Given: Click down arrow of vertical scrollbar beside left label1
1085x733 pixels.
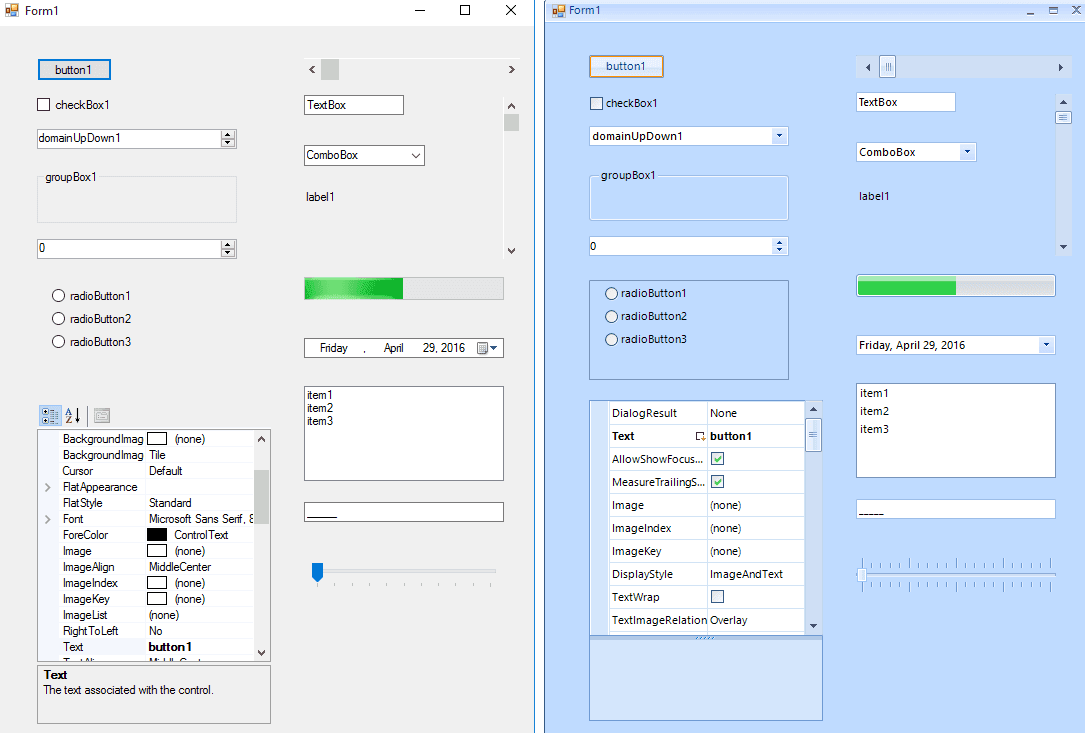Looking at the screenshot, I should [x=511, y=251].
